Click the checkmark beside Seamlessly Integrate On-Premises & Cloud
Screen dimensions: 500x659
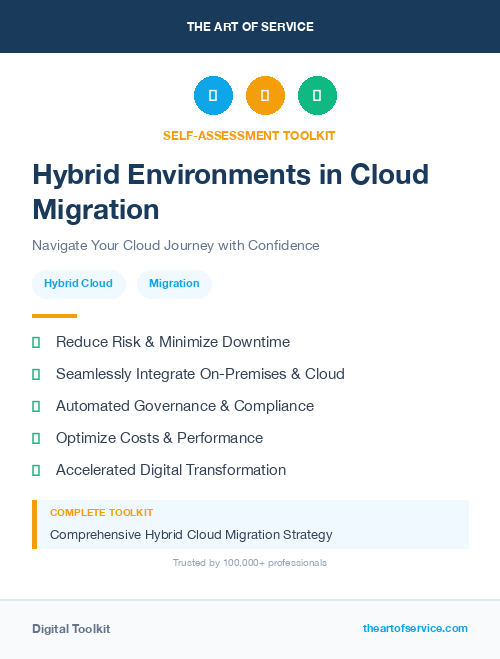click(36, 374)
